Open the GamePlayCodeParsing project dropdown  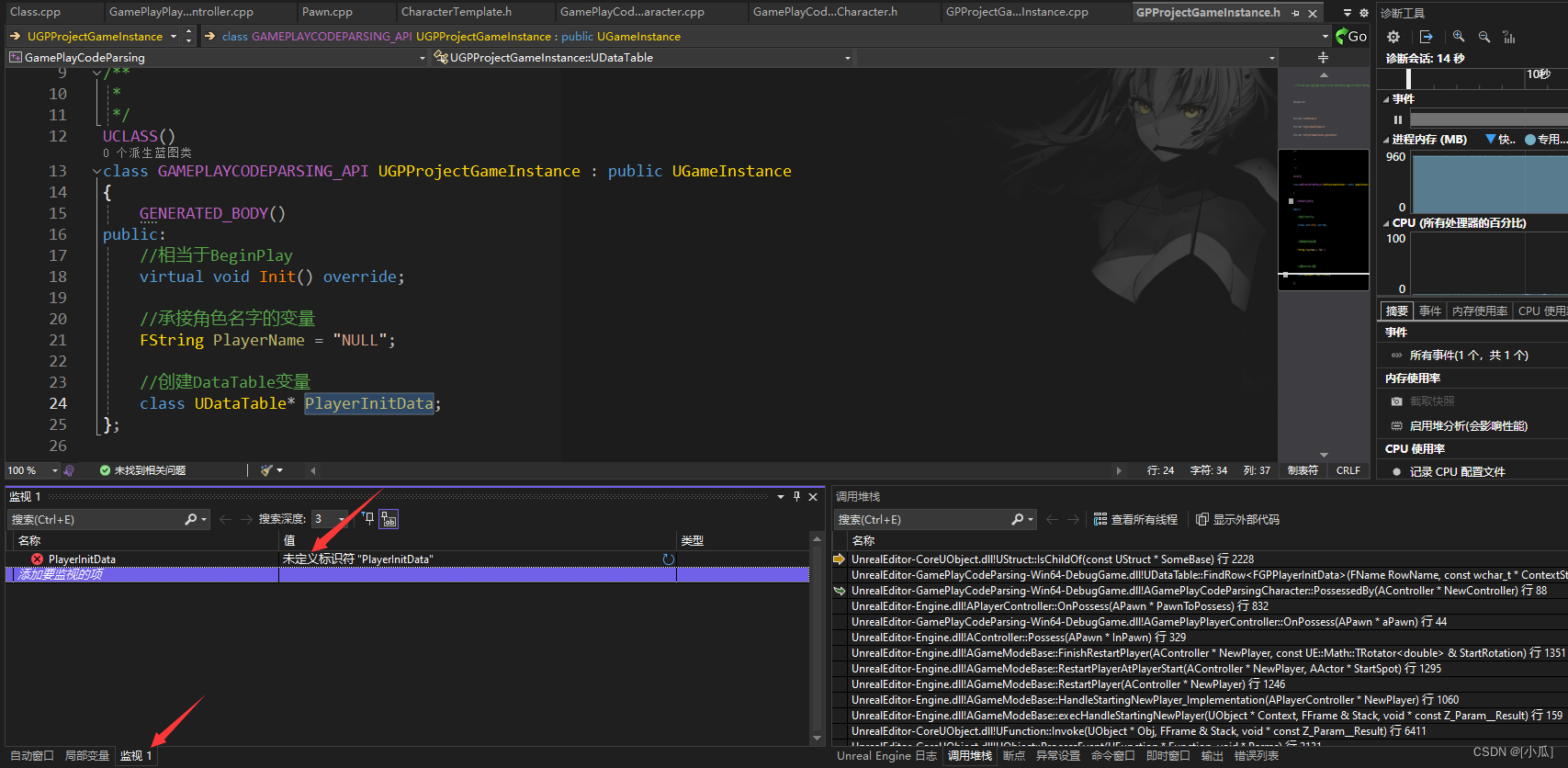[423, 57]
